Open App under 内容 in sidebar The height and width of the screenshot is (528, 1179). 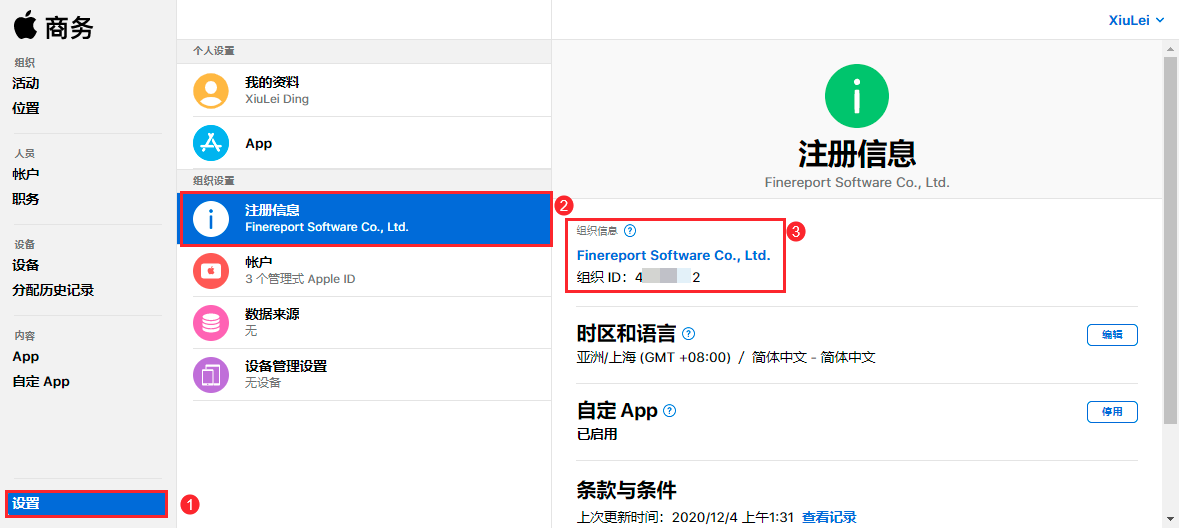[26, 357]
